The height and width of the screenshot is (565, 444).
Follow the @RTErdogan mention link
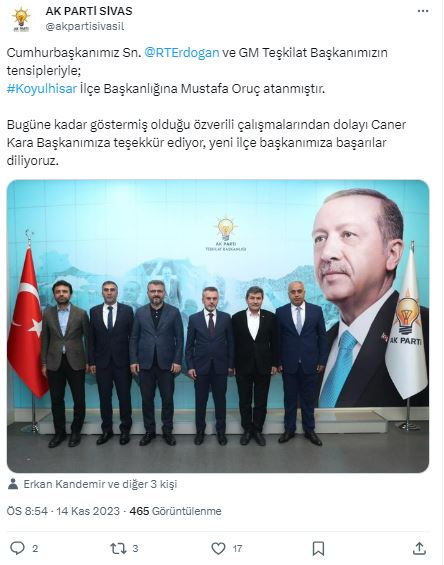point(182,53)
